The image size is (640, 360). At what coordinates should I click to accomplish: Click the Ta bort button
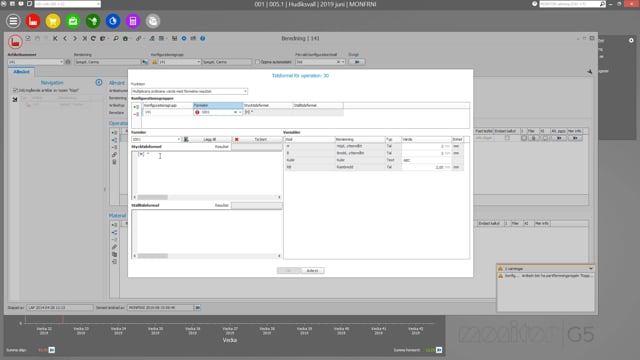pos(257,140)
